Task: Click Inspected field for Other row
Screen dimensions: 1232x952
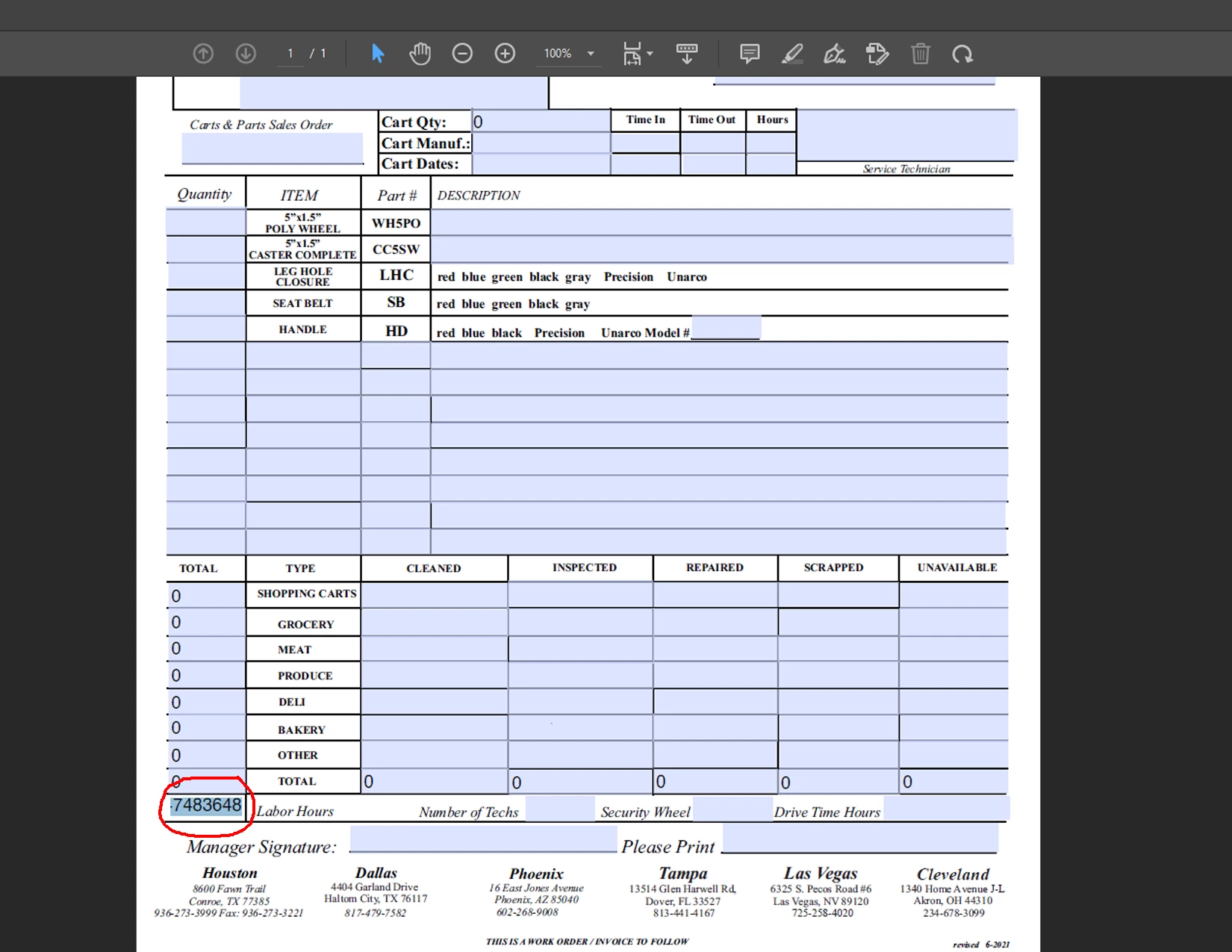Action: coord(580,754)
